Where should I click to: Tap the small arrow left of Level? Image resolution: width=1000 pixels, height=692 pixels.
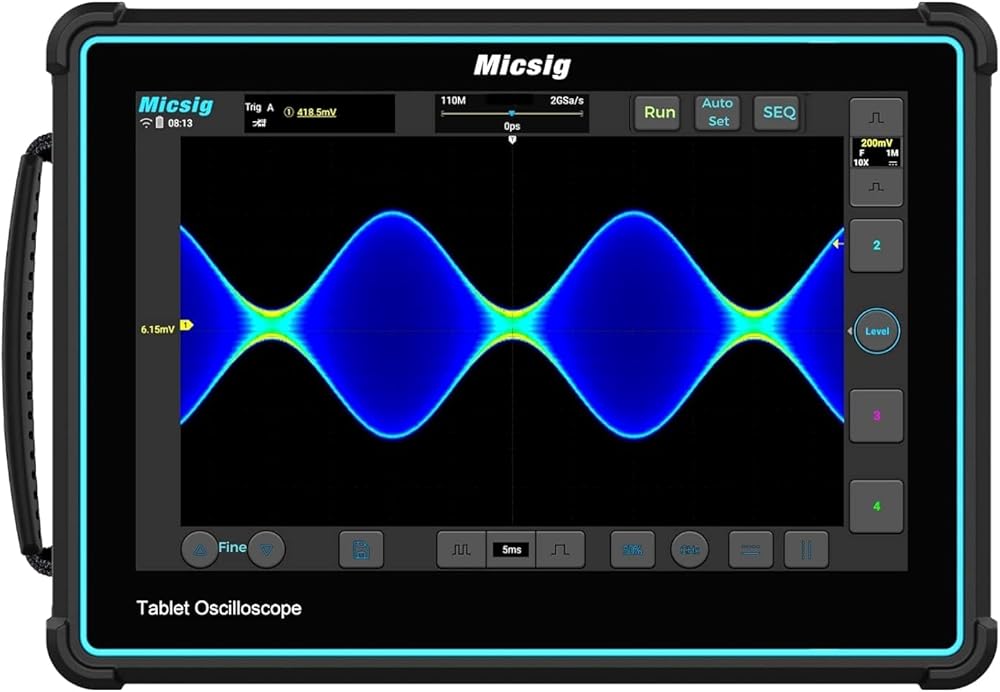click(x=849, y=331)
